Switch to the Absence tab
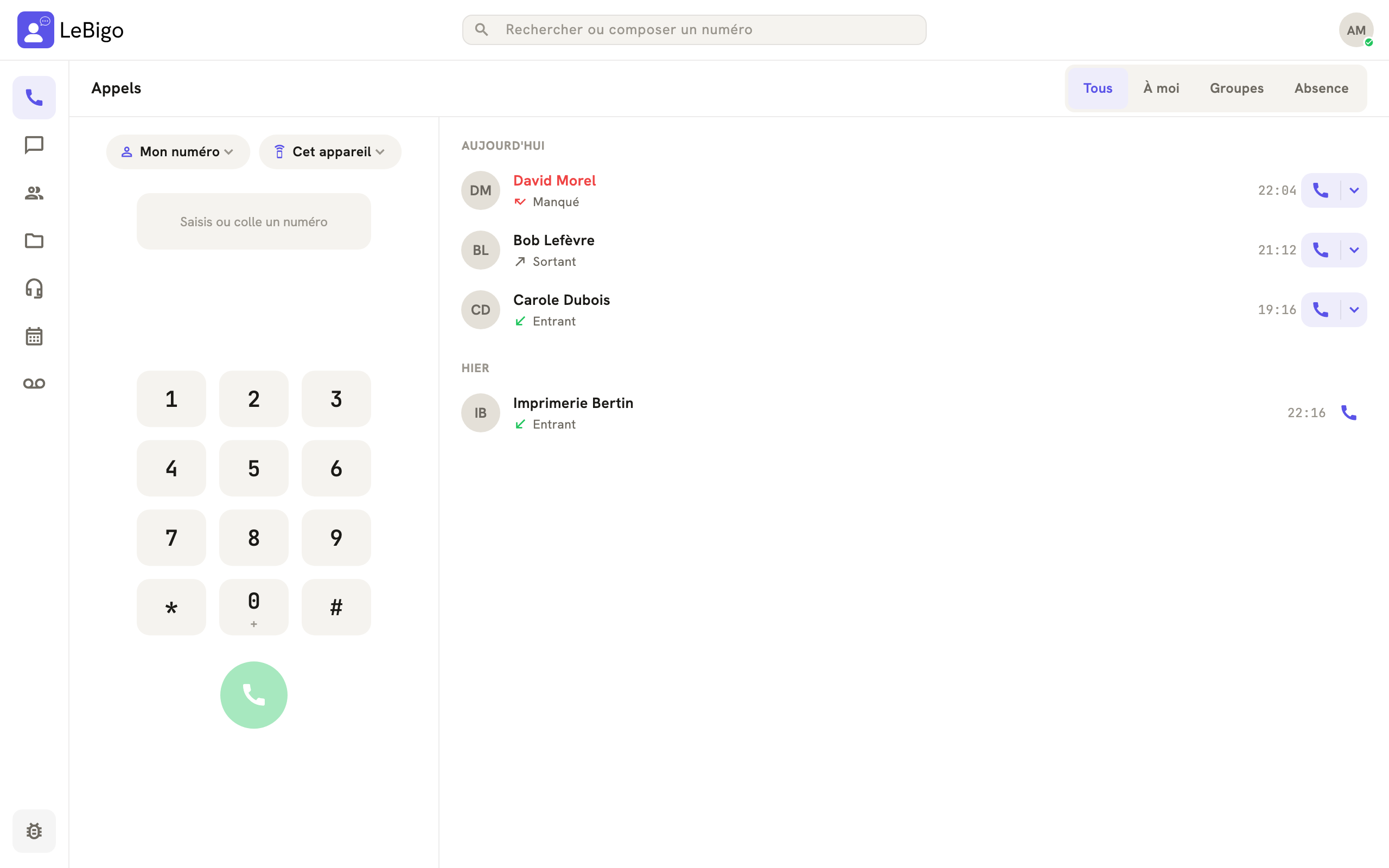 [x=1321, y=88]
